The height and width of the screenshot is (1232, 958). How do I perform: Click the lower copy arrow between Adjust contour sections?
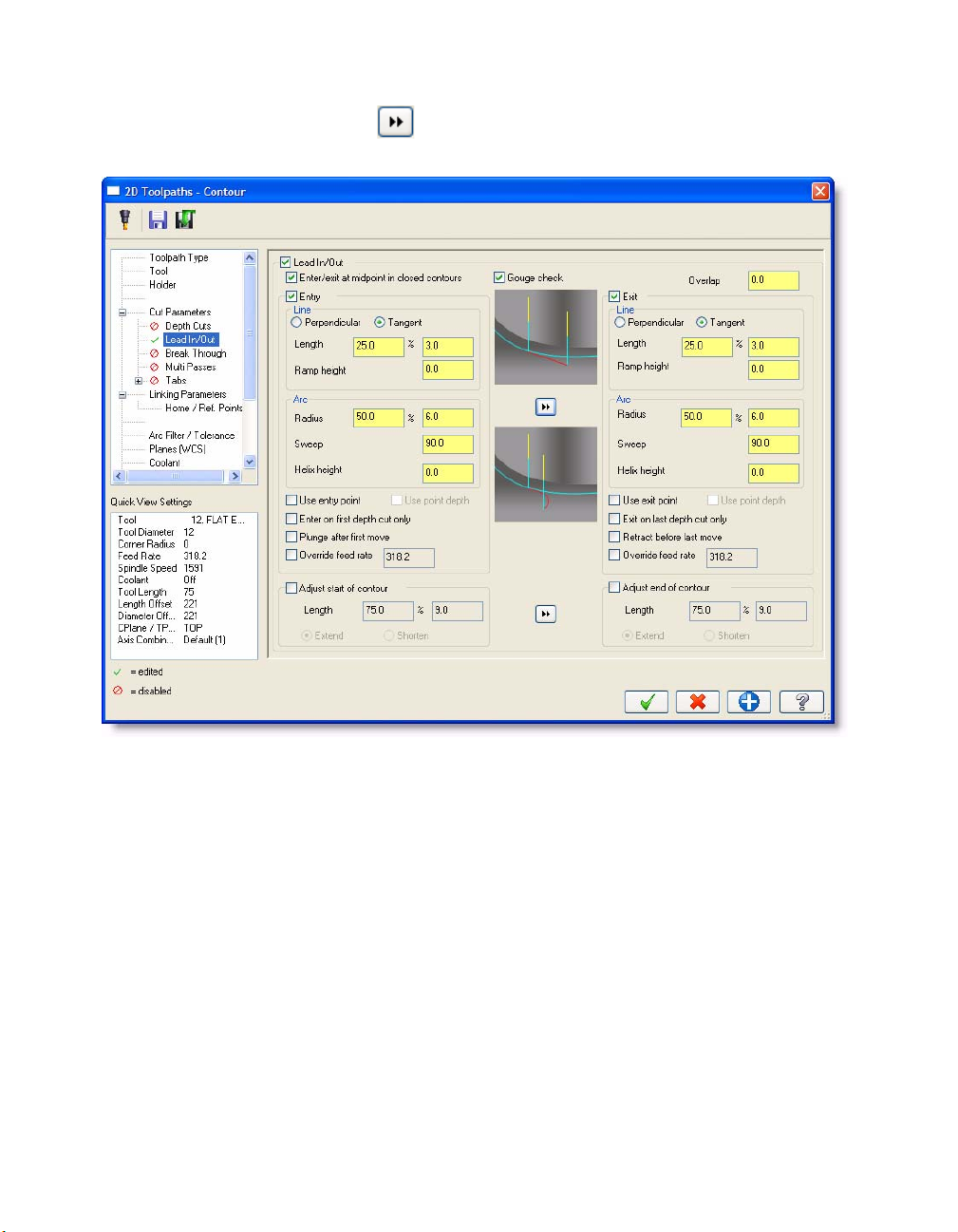point(545,614)
